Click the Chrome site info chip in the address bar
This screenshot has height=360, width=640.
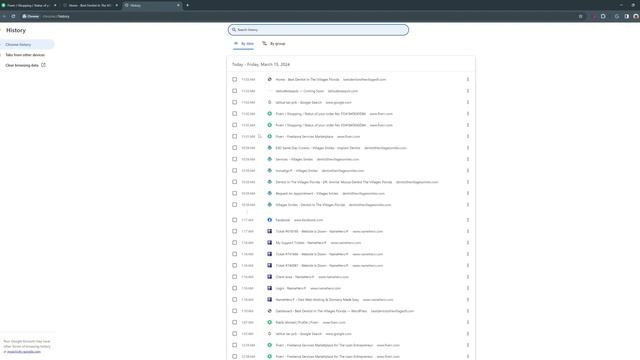(x=31, y=16)
